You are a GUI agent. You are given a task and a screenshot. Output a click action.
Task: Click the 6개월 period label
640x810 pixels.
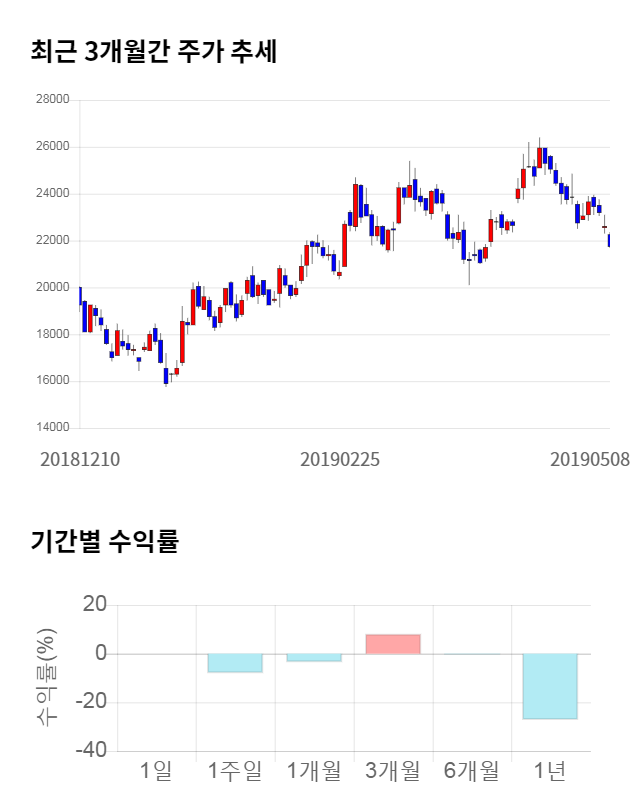pyautogui.click(x=471, y=771)
